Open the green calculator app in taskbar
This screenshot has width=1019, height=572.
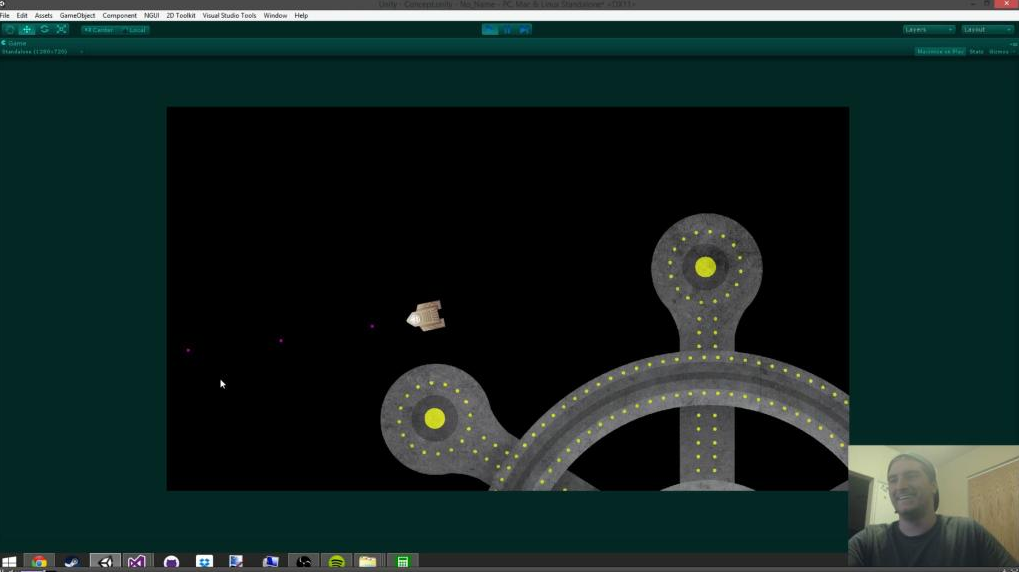coord(402,562)
